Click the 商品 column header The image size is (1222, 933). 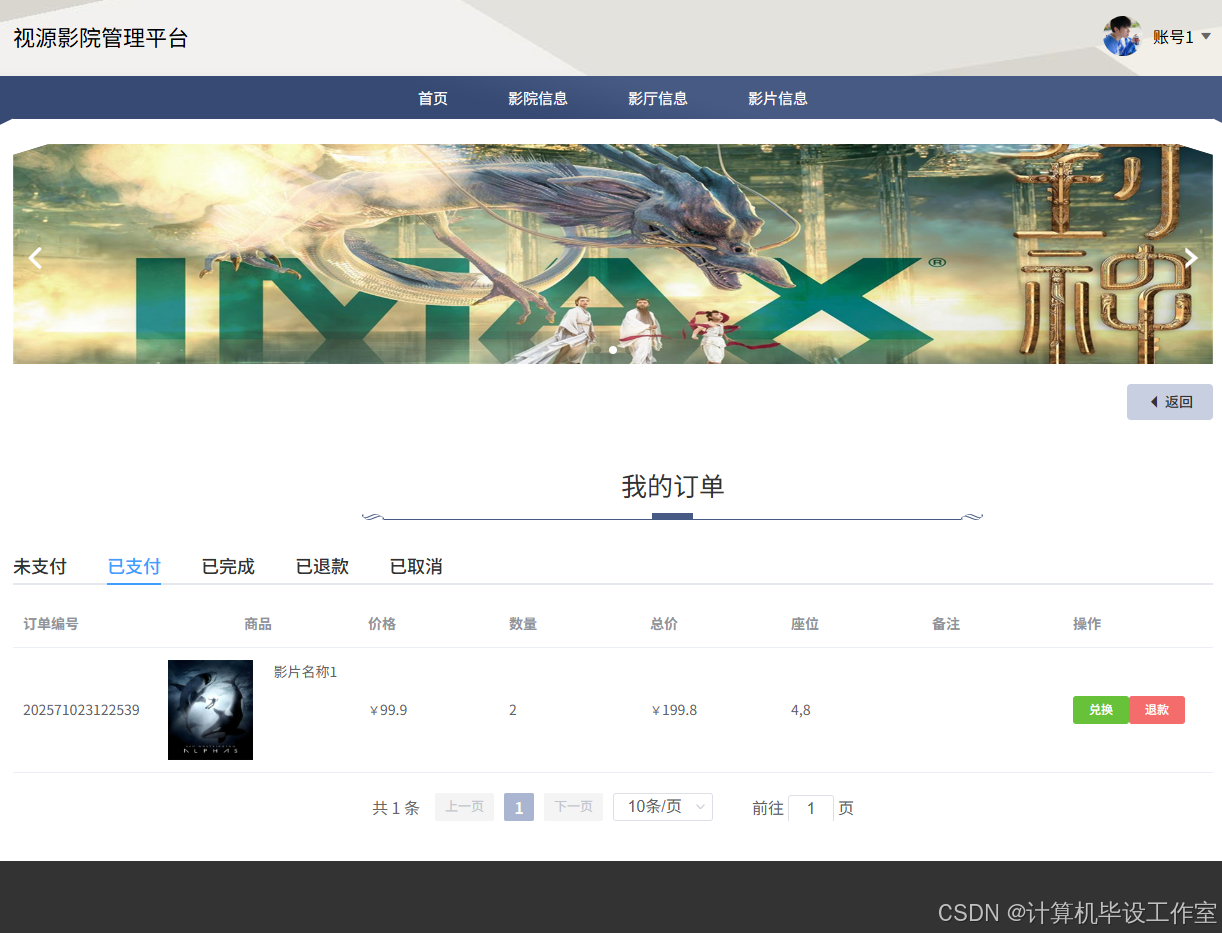[x=258, y=624]
